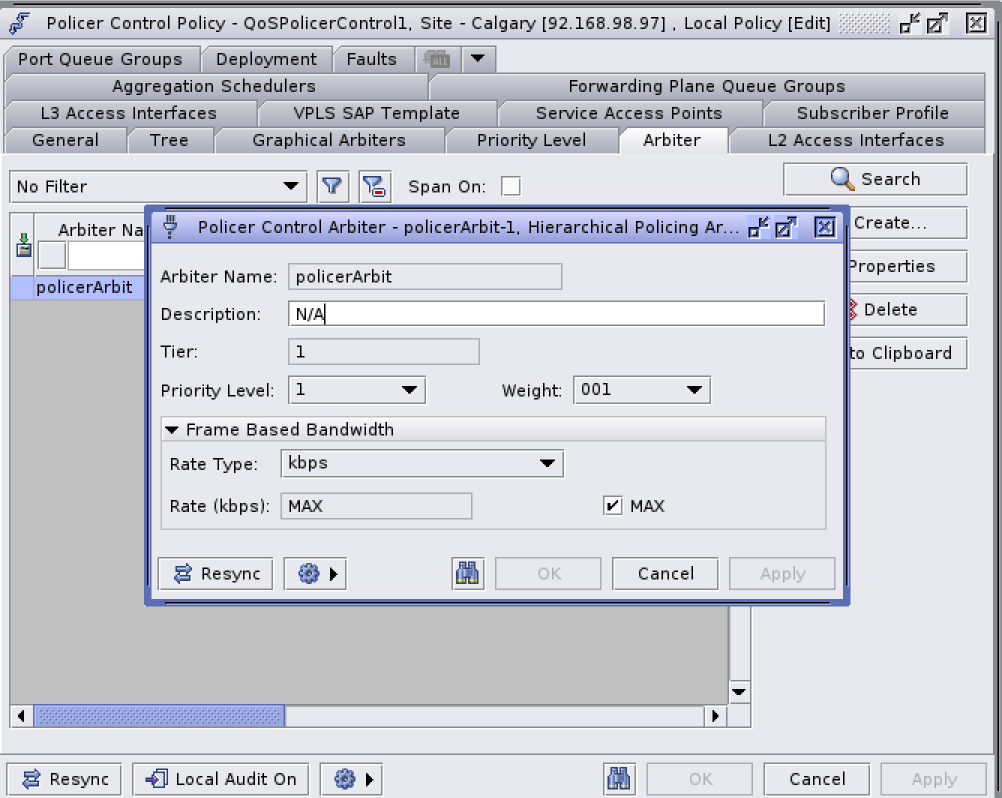Switch to the Graphical Arbiters tab
The height and width of the screenshot is (798, 1002).
point(328,140)
